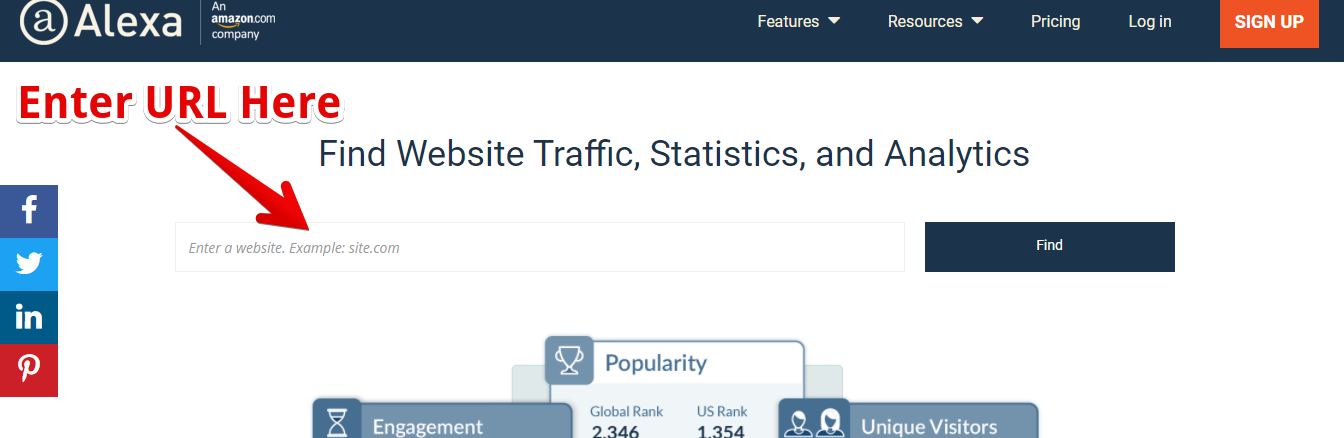Click the orange SIGN UP button
The height and width of the screenshot is (438, 1344).
pyautogui.click(x=1269, y=22)
